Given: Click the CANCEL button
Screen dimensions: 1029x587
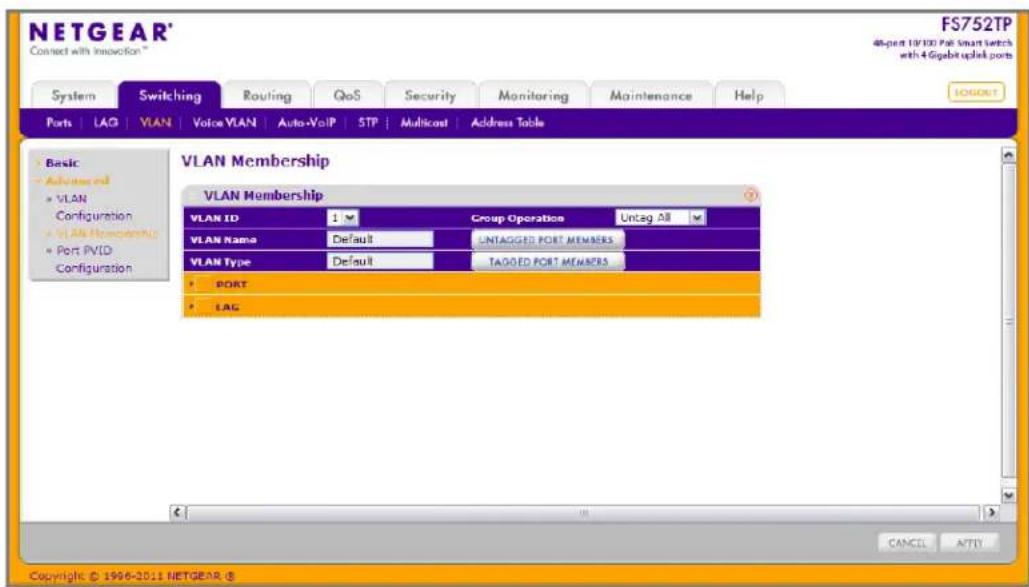Looking at the screenshot, I should (x=906, y=543).
